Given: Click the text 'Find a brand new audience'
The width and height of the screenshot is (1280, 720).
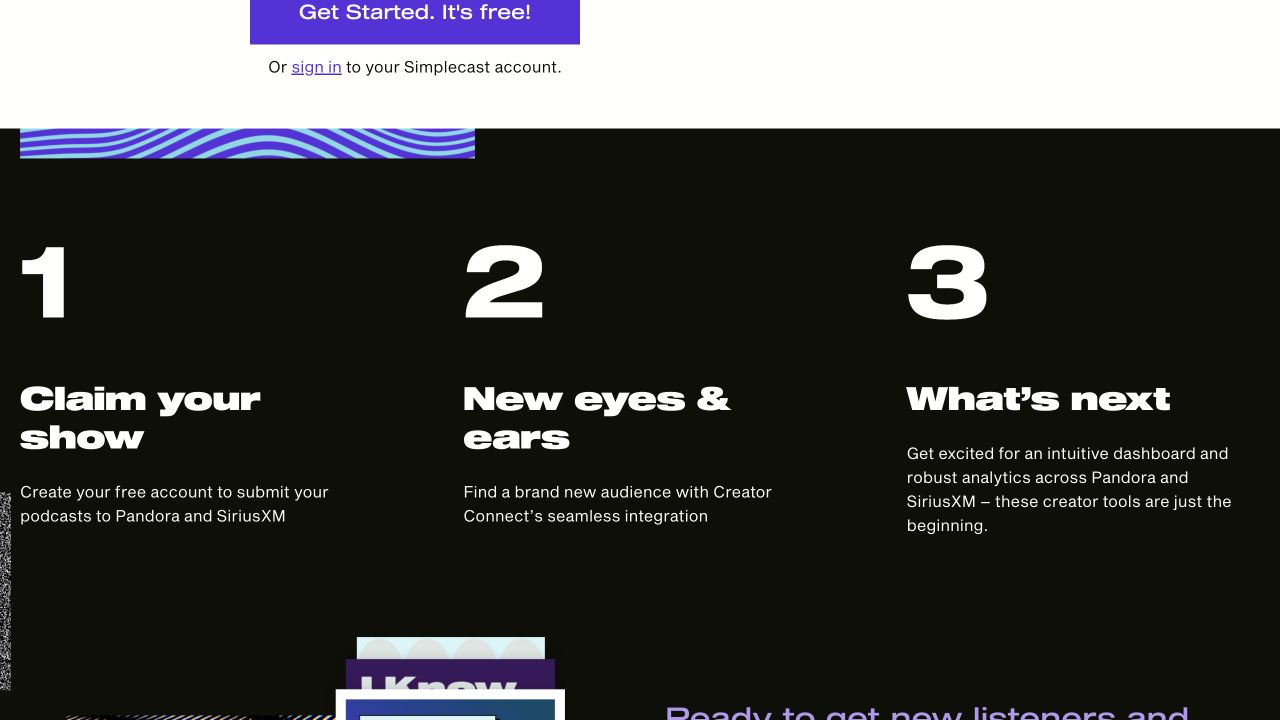Looking at the screenshot, I should tap(567, 492).
